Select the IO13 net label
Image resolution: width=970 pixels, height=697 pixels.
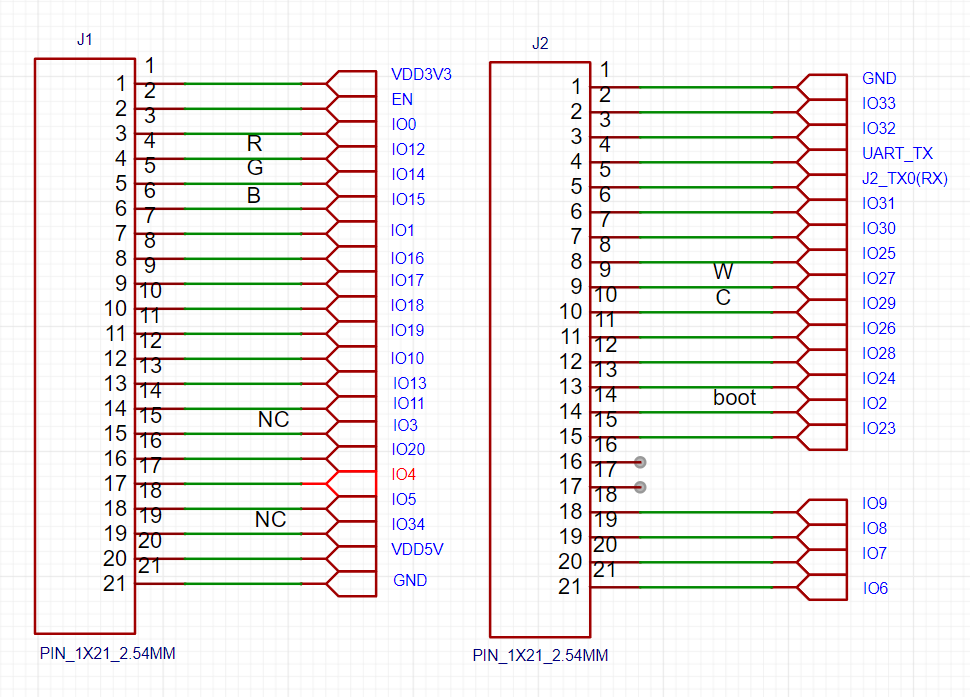[410, 383]
